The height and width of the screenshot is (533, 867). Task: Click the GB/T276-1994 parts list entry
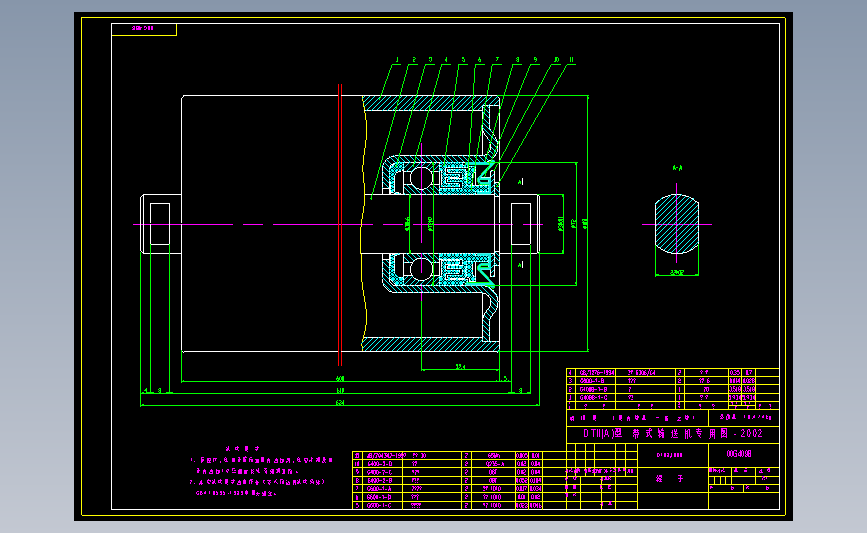click(x=597, y=373)
